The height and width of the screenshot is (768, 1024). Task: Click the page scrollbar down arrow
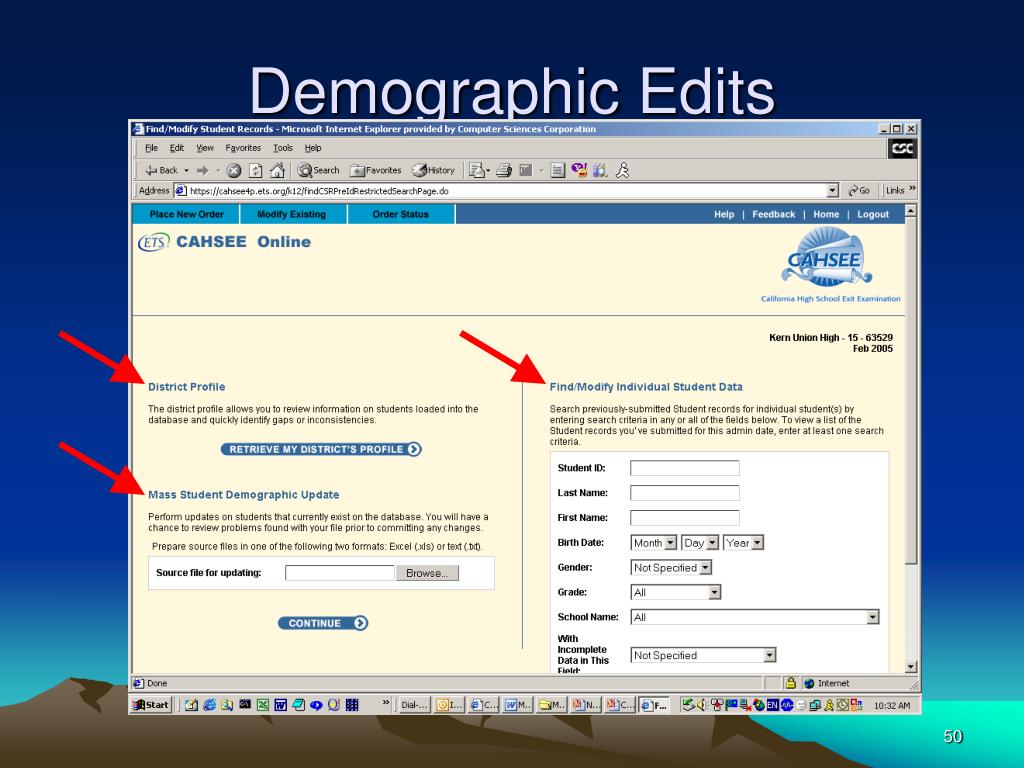pyautogui.click(x=911, y=667)
